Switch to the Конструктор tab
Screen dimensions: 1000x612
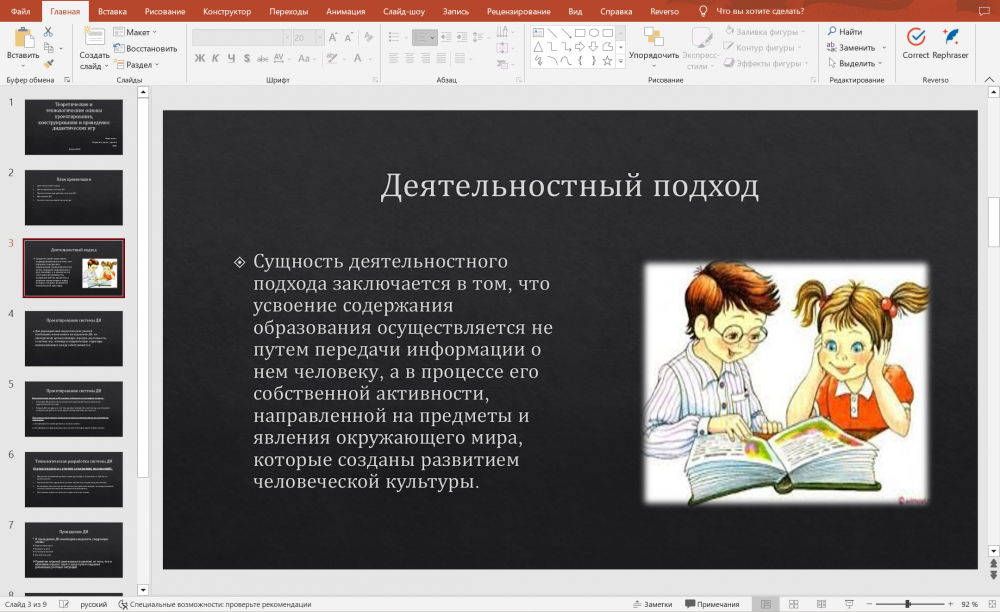227,11
